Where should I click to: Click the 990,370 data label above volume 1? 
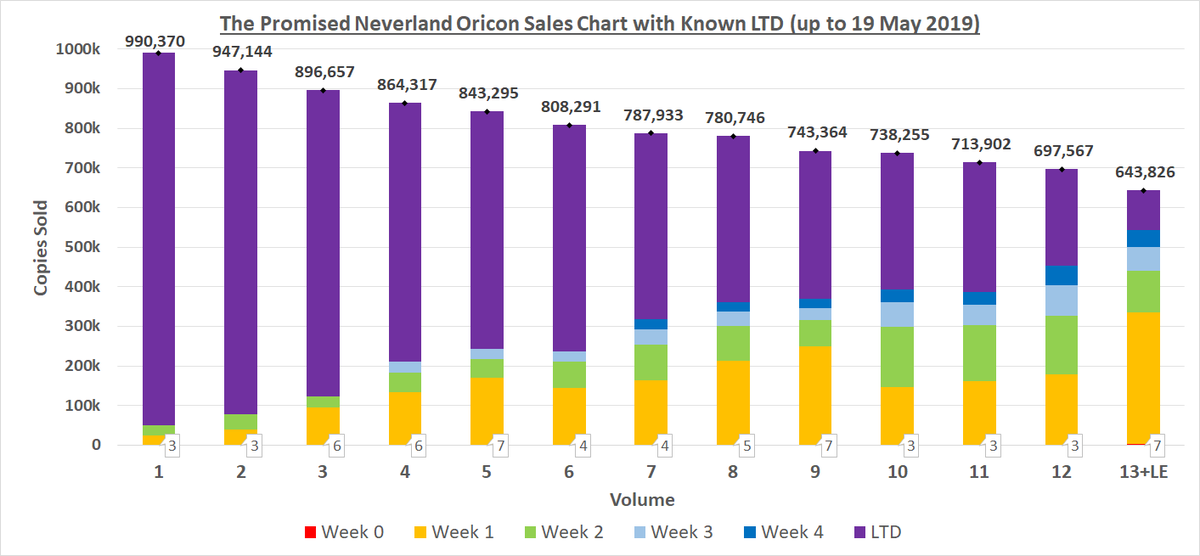coord(157,41)
